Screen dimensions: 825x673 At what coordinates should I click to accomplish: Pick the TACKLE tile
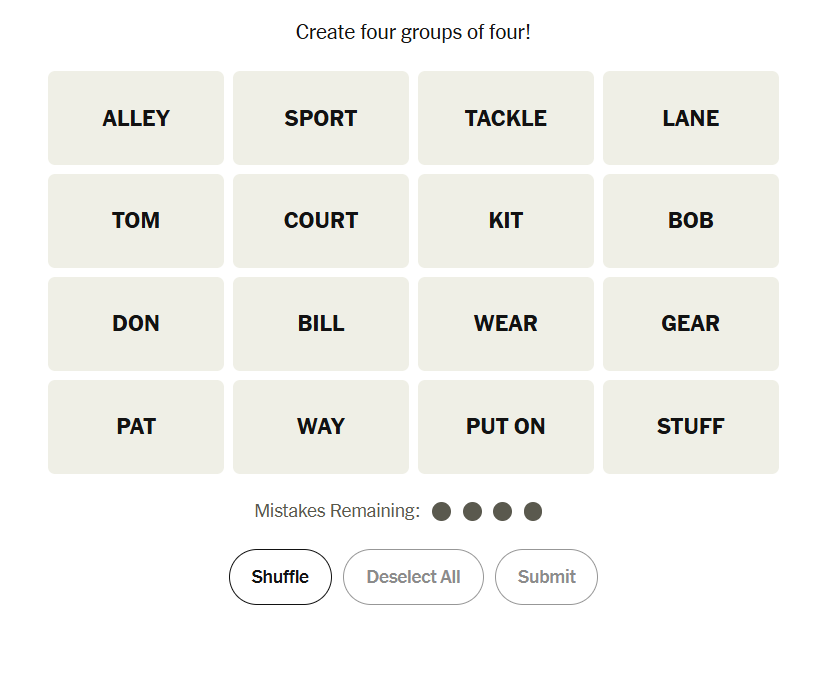pyautogui.click(x=506, y=118)
